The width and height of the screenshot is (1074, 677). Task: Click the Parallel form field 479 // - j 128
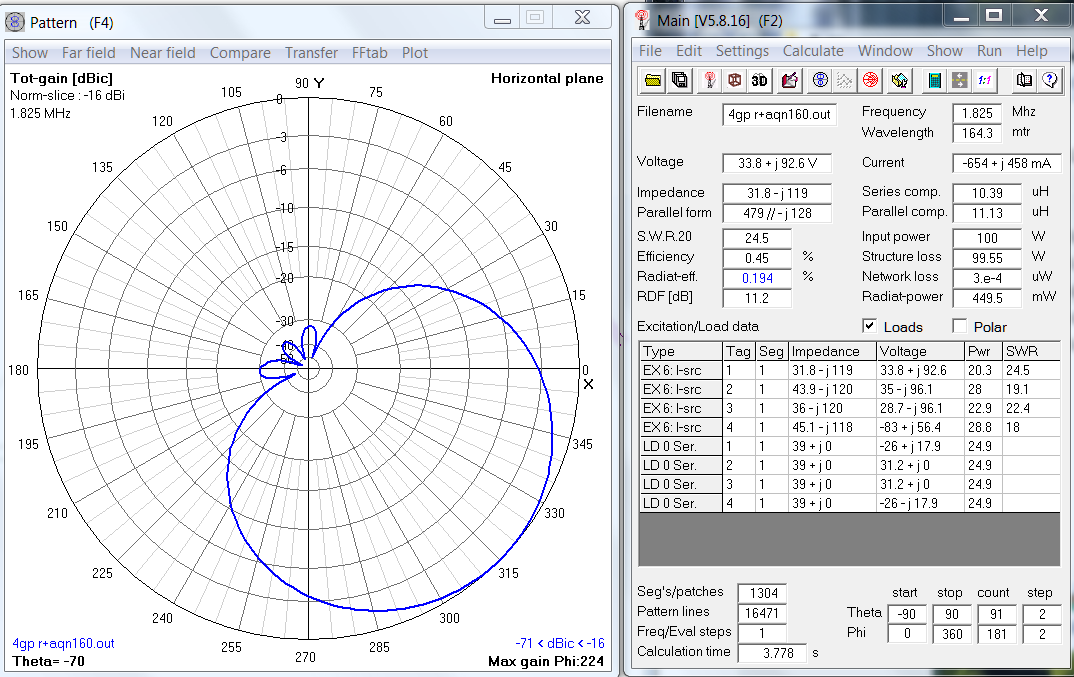(x=777, y=213)
